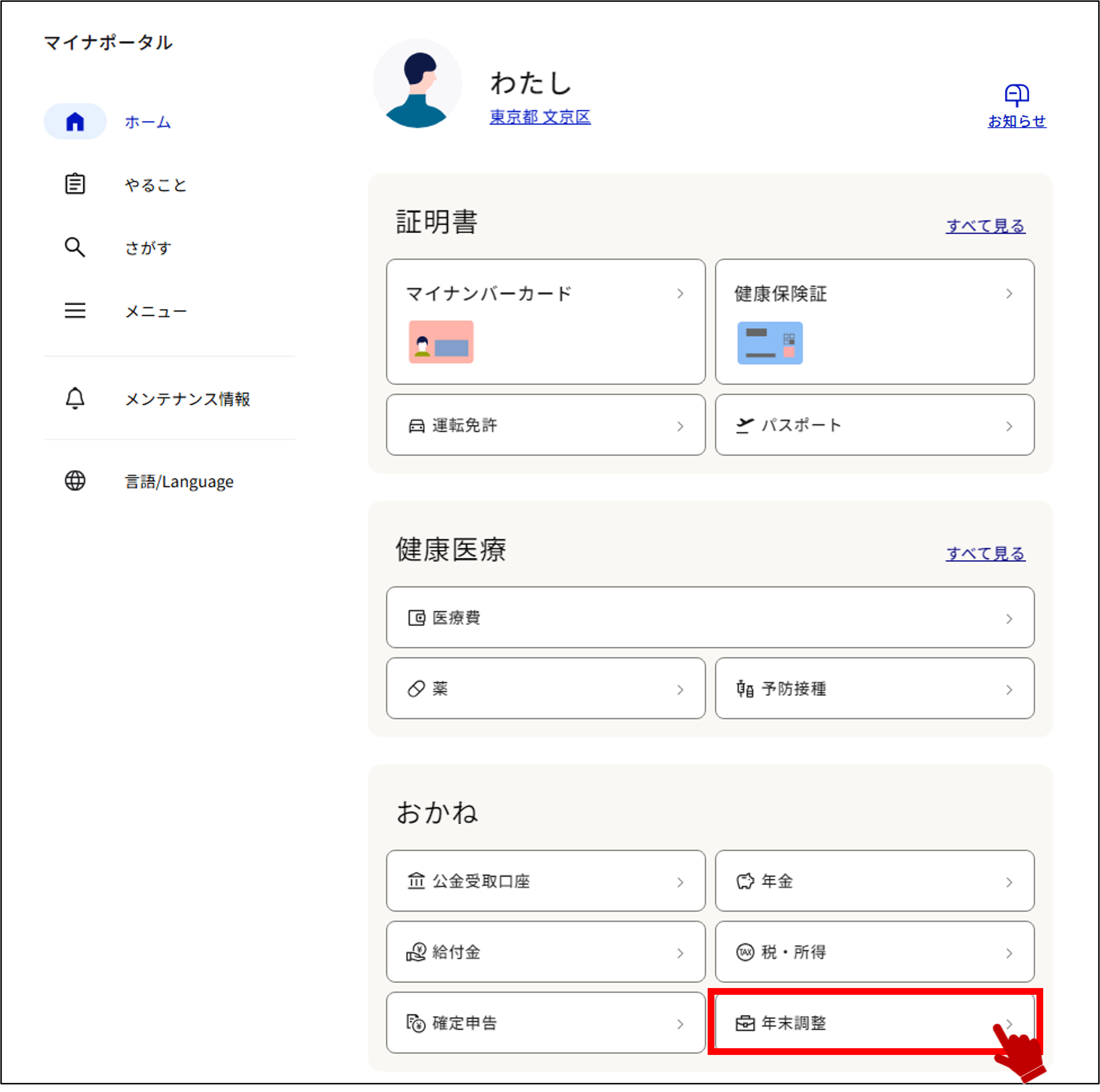Click the chevron on 年金

1009,883
